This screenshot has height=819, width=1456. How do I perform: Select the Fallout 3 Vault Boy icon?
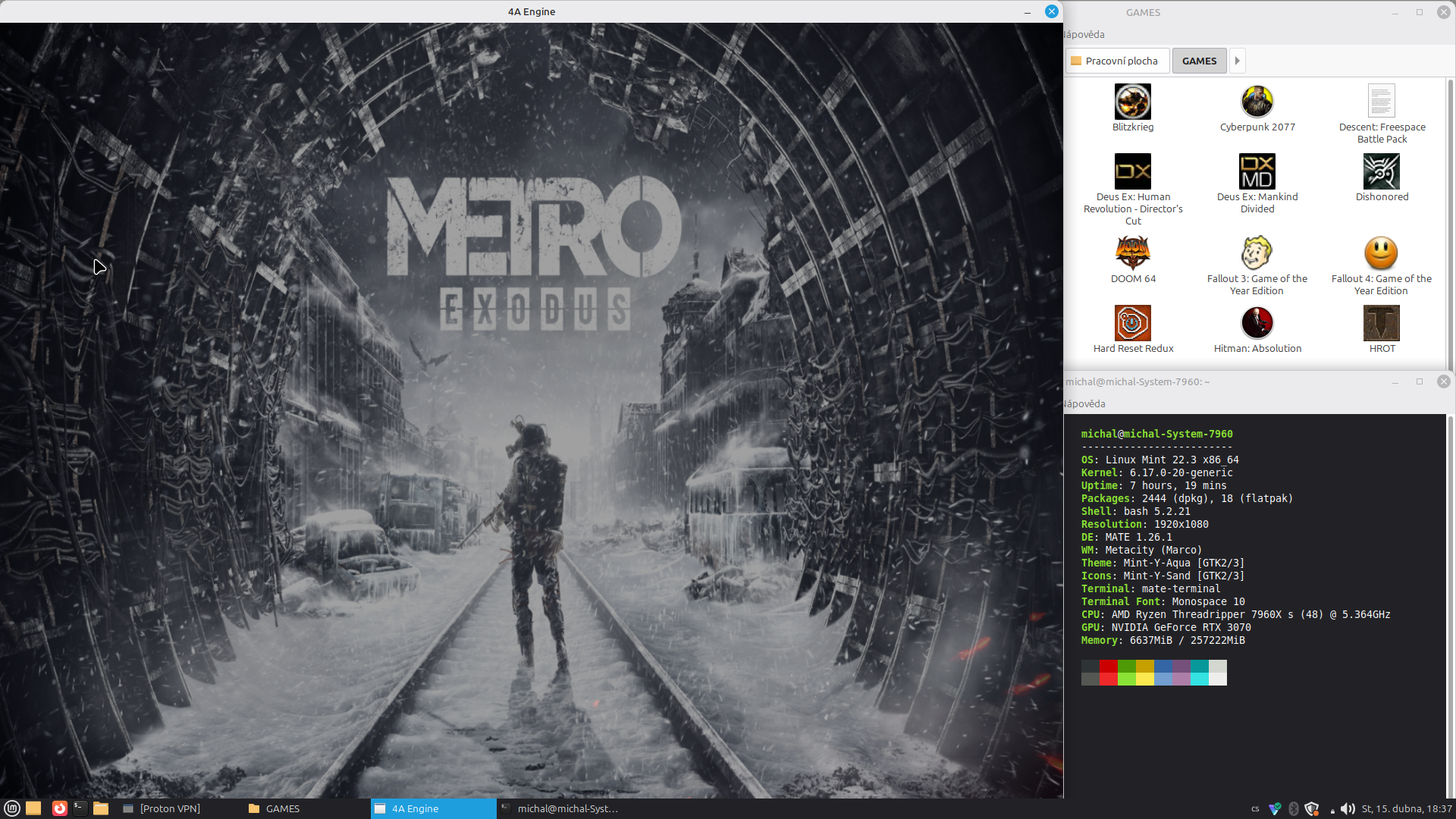click(1257, 253)
